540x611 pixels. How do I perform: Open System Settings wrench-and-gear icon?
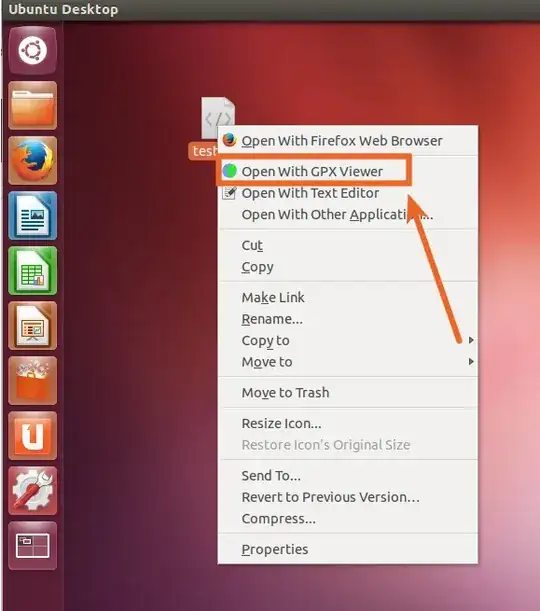click(33, 490)
